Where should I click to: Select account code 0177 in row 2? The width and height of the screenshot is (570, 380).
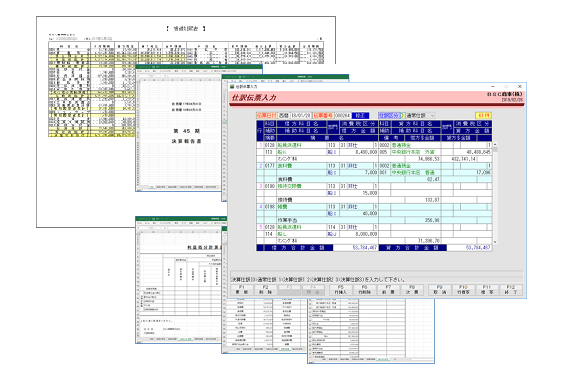270,165
